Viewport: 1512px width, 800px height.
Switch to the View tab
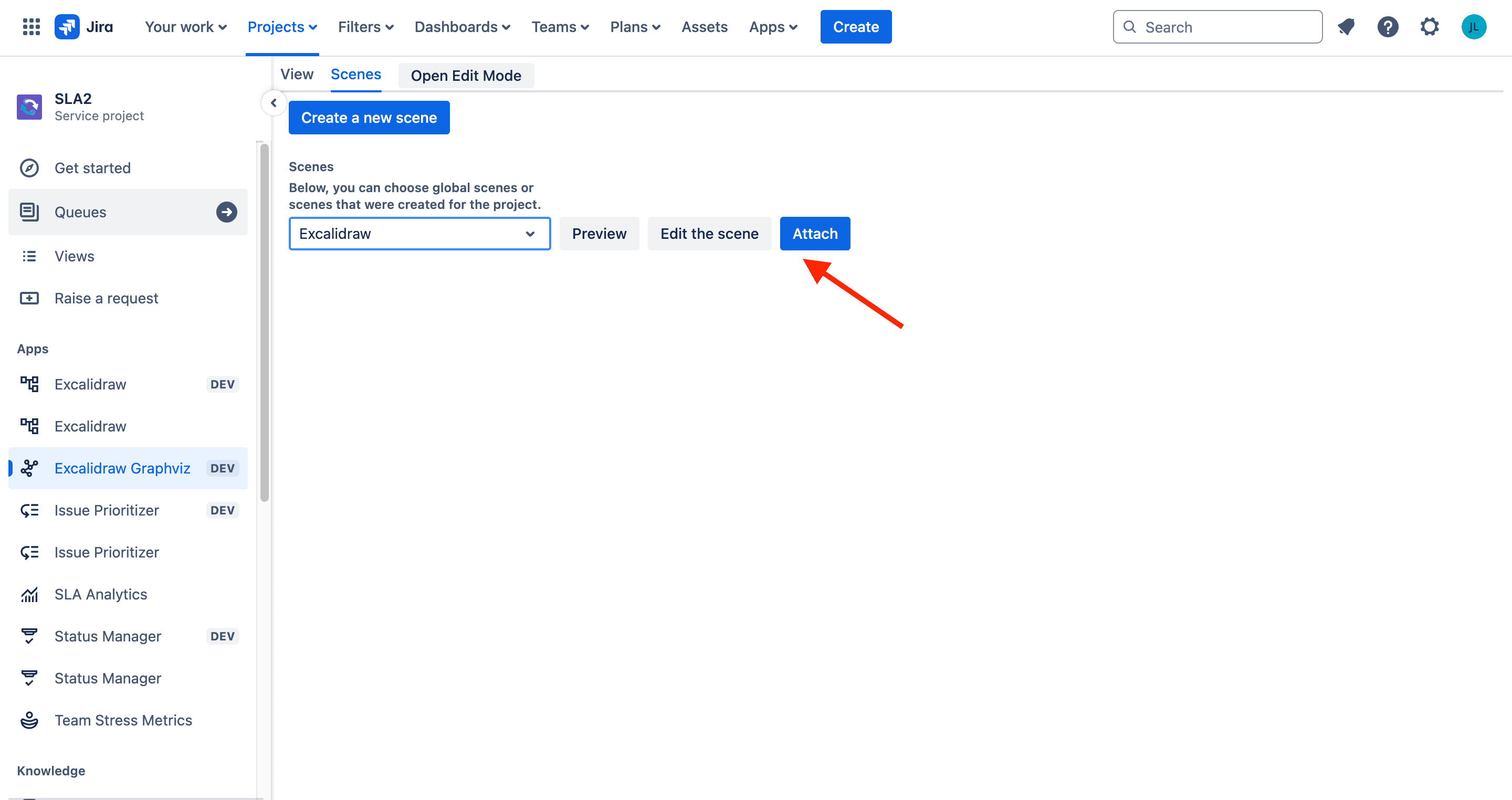tap(297, 75)
